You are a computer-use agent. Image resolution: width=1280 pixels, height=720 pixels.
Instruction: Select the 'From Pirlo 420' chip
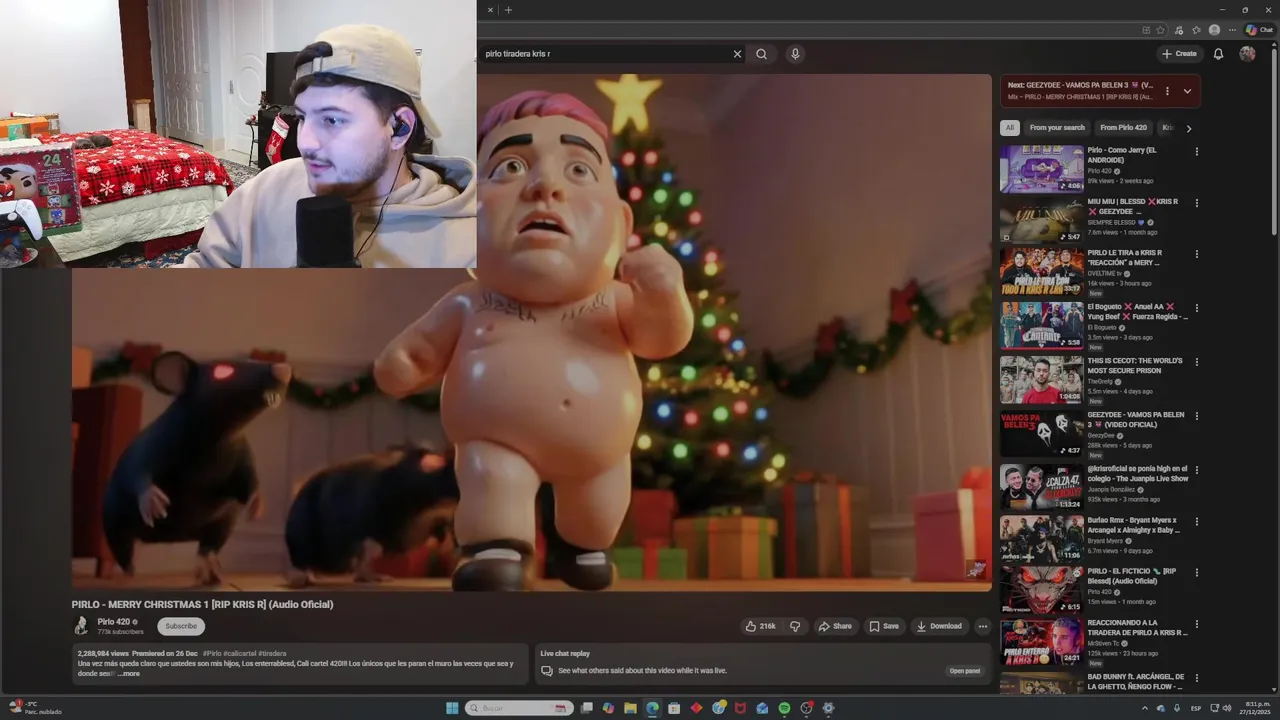(1123, 128)
